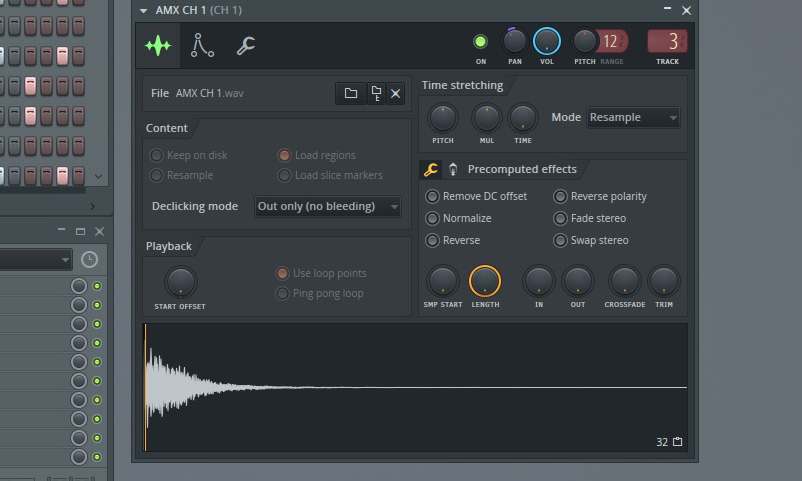Click the Time stretching PITCH knob
Viewport: 802px width, 481px height.
click(x=443, y=118)
